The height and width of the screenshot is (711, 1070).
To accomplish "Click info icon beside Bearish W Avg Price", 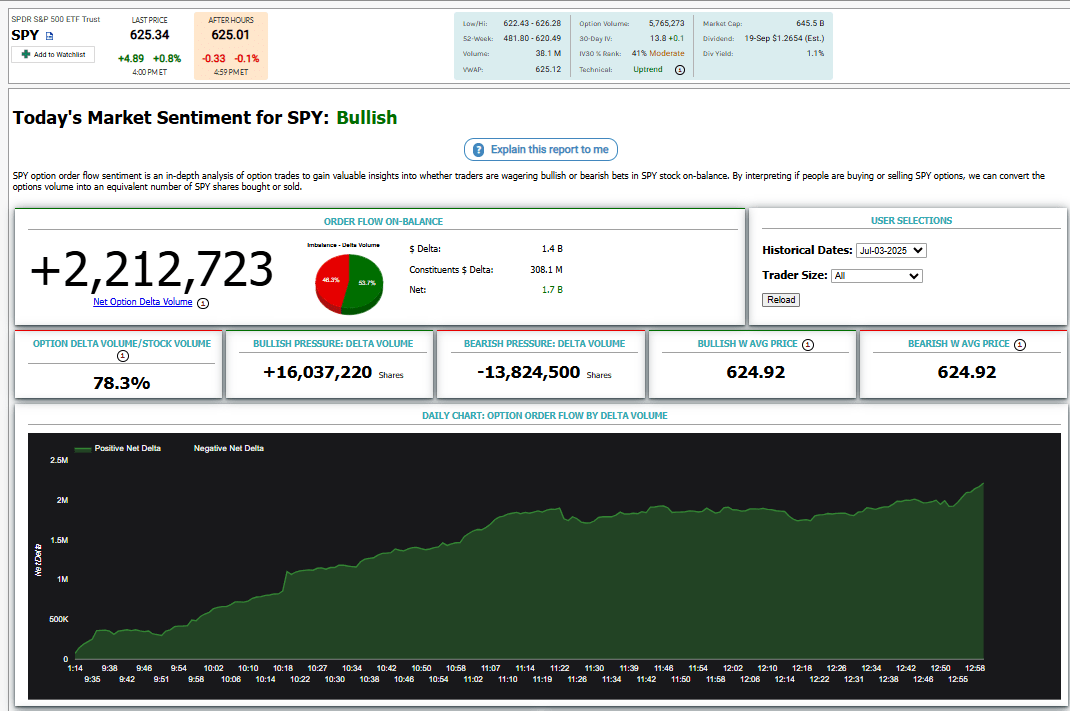I will click(1020, 345).
